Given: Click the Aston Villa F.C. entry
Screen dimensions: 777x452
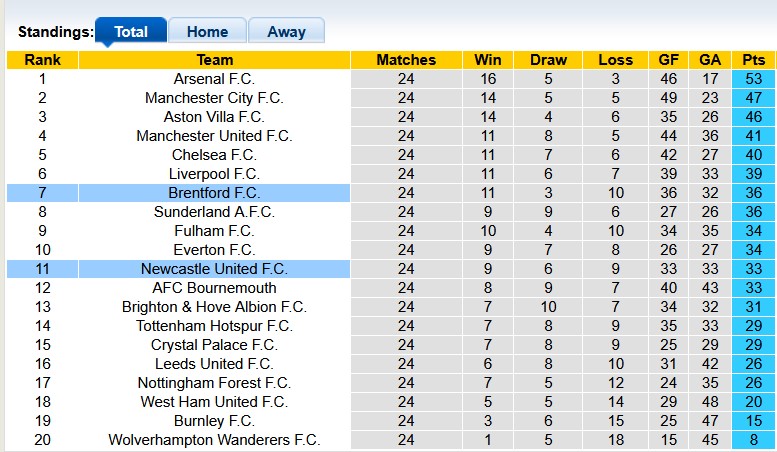Looking at the screenshot, I should (x=214, y=117).
